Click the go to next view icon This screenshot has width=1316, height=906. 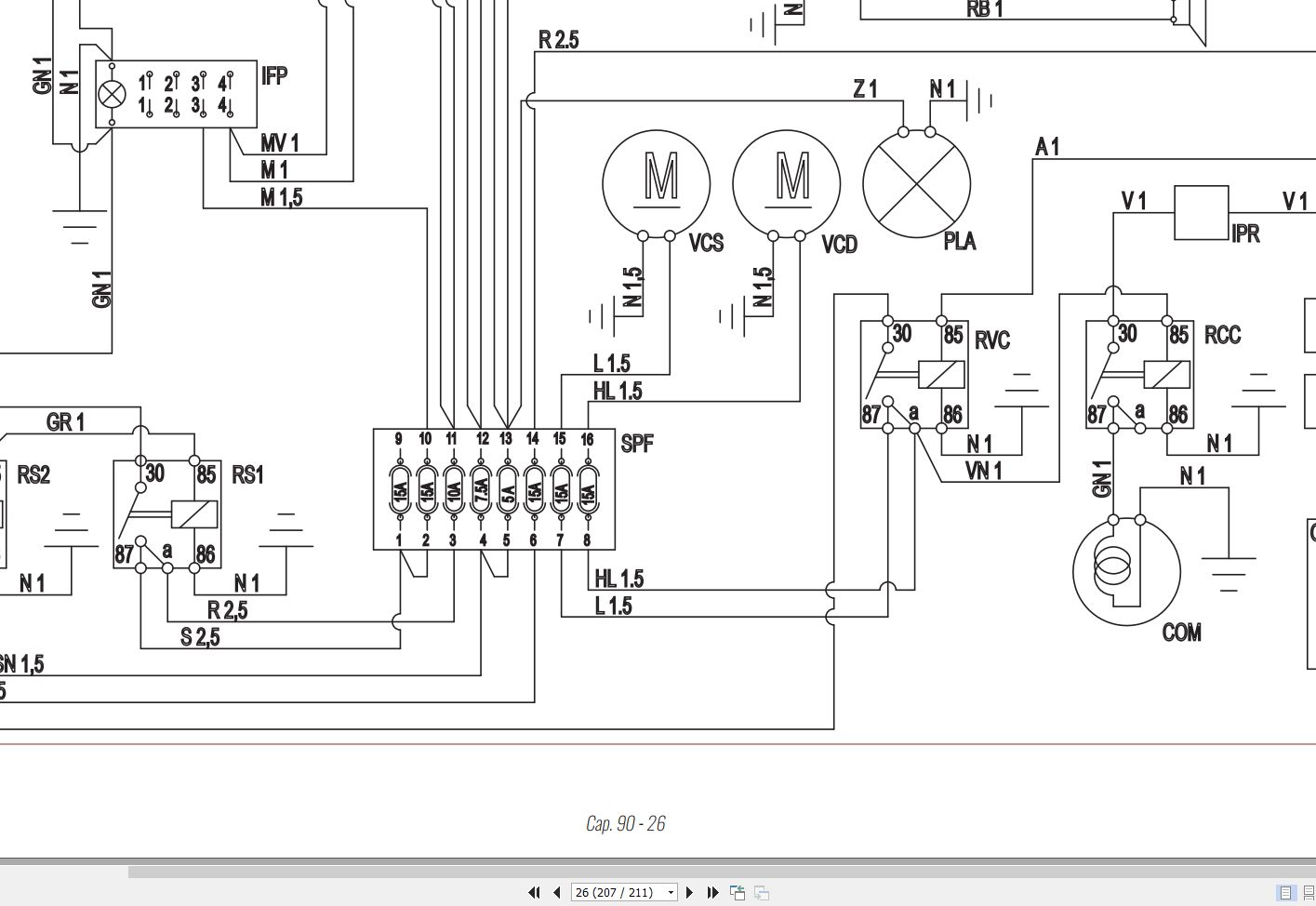[x=761, y=893]
